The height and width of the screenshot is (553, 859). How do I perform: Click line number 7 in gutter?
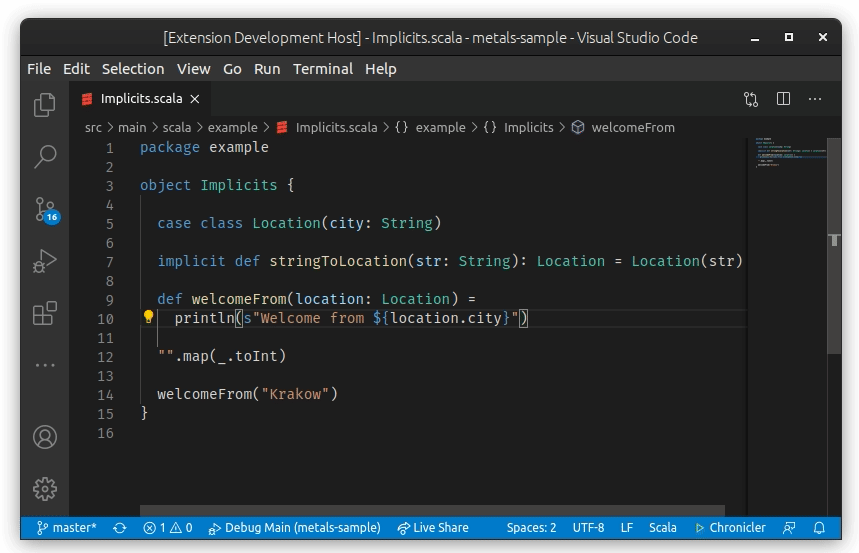click(110, 262)
